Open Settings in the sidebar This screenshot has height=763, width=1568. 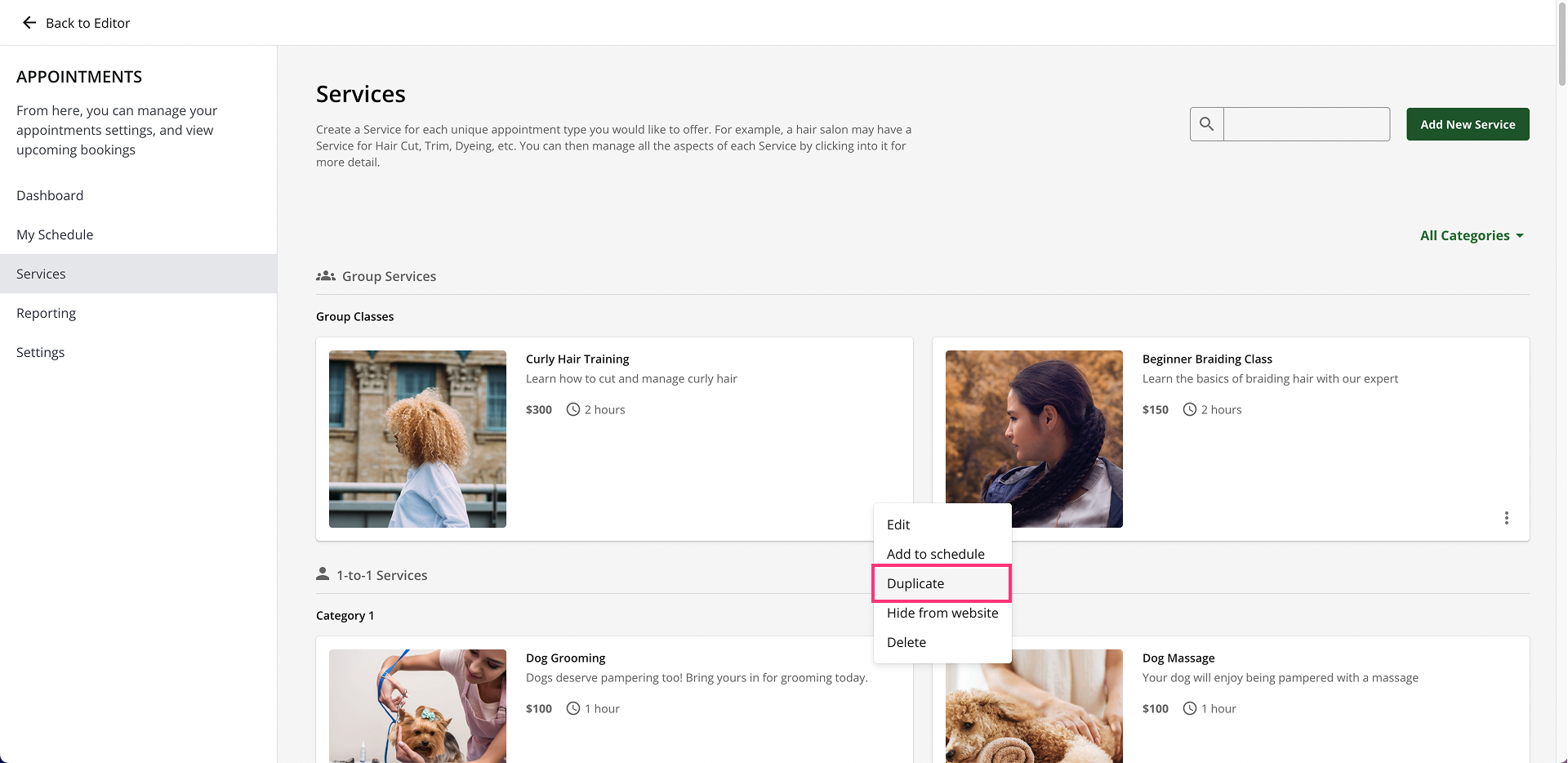coord(139,352)
